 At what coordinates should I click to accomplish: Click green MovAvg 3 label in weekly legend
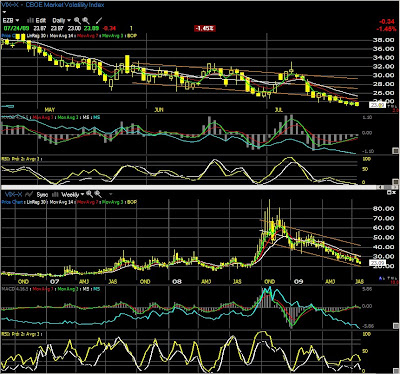pyautogui.click(x=113, y=202)
